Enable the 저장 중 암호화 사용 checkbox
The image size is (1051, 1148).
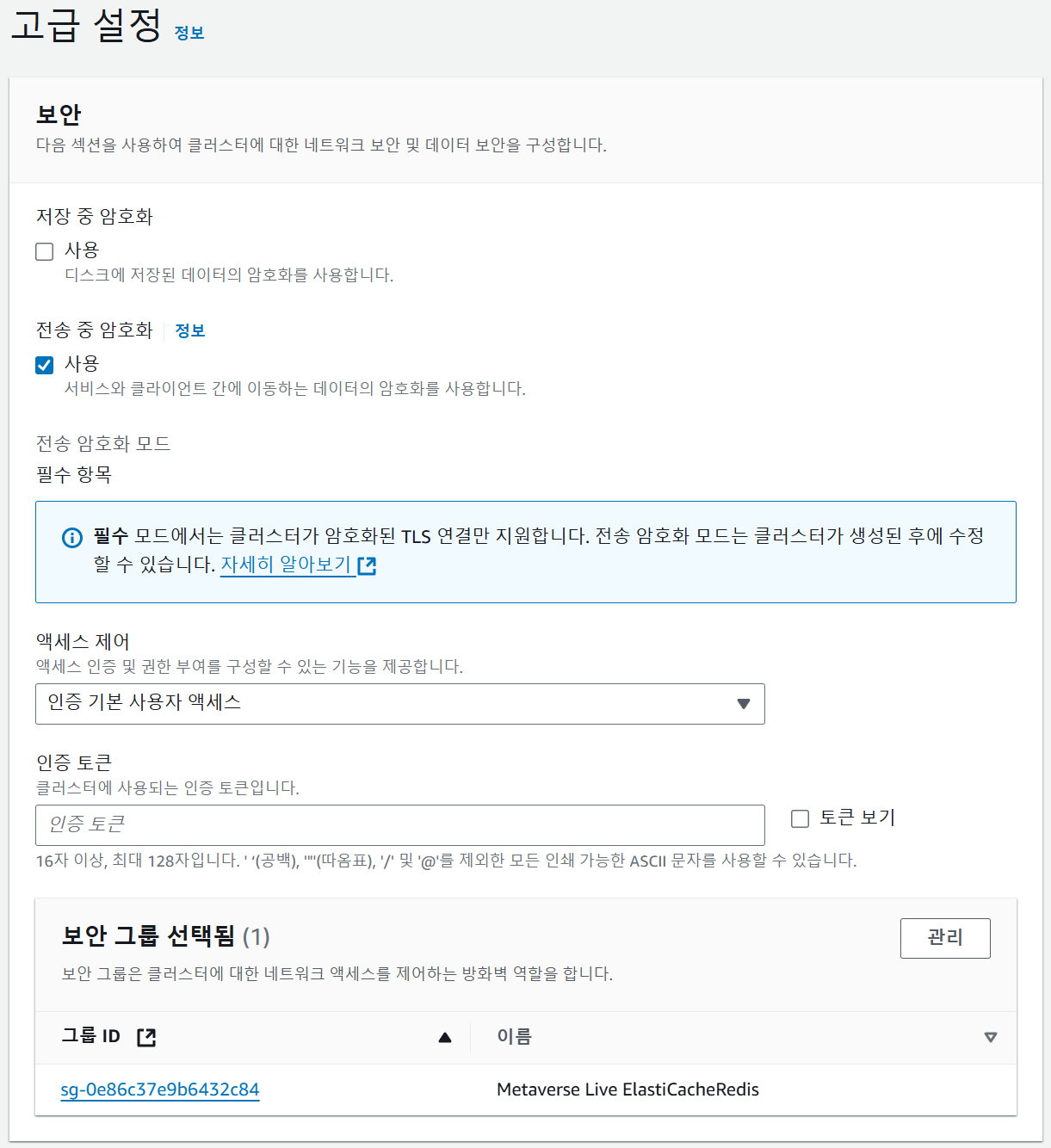[45, 251]
